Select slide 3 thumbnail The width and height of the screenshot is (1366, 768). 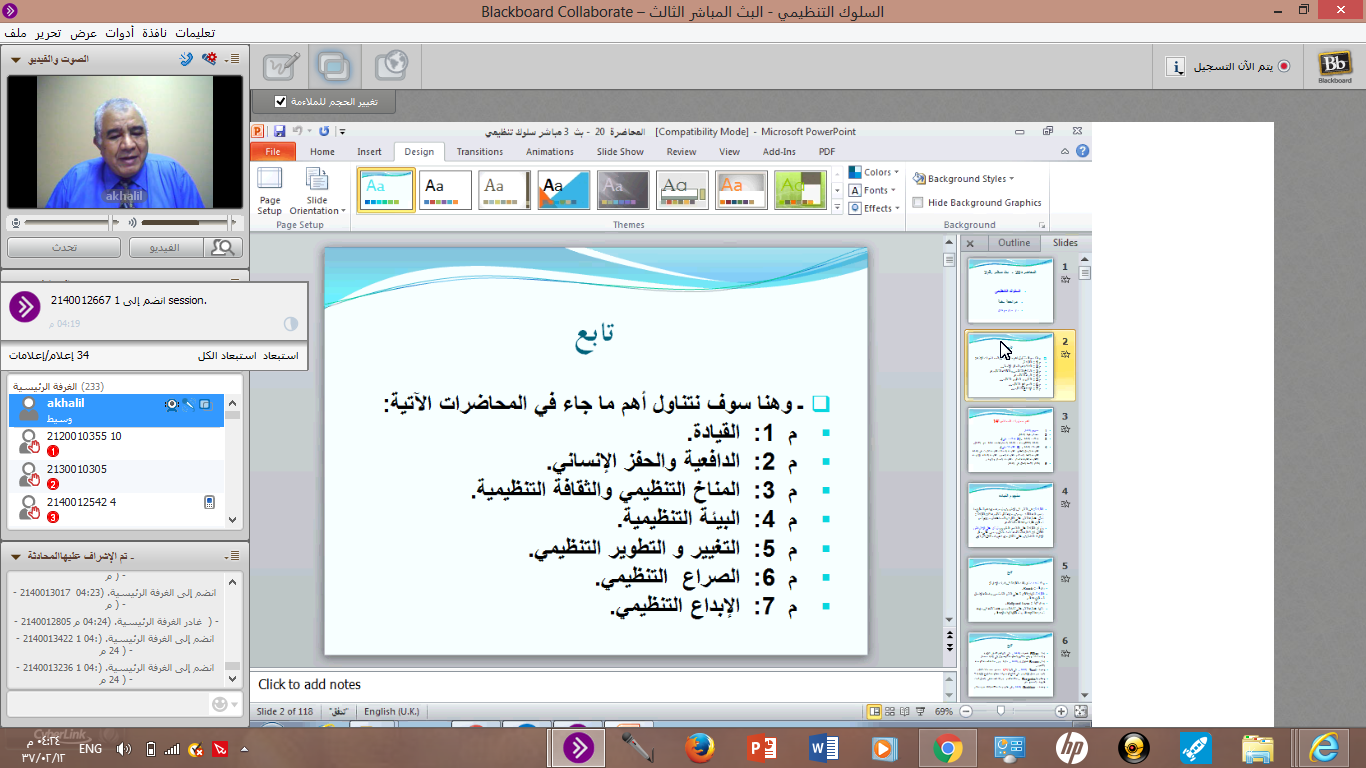click(1010, 441)
